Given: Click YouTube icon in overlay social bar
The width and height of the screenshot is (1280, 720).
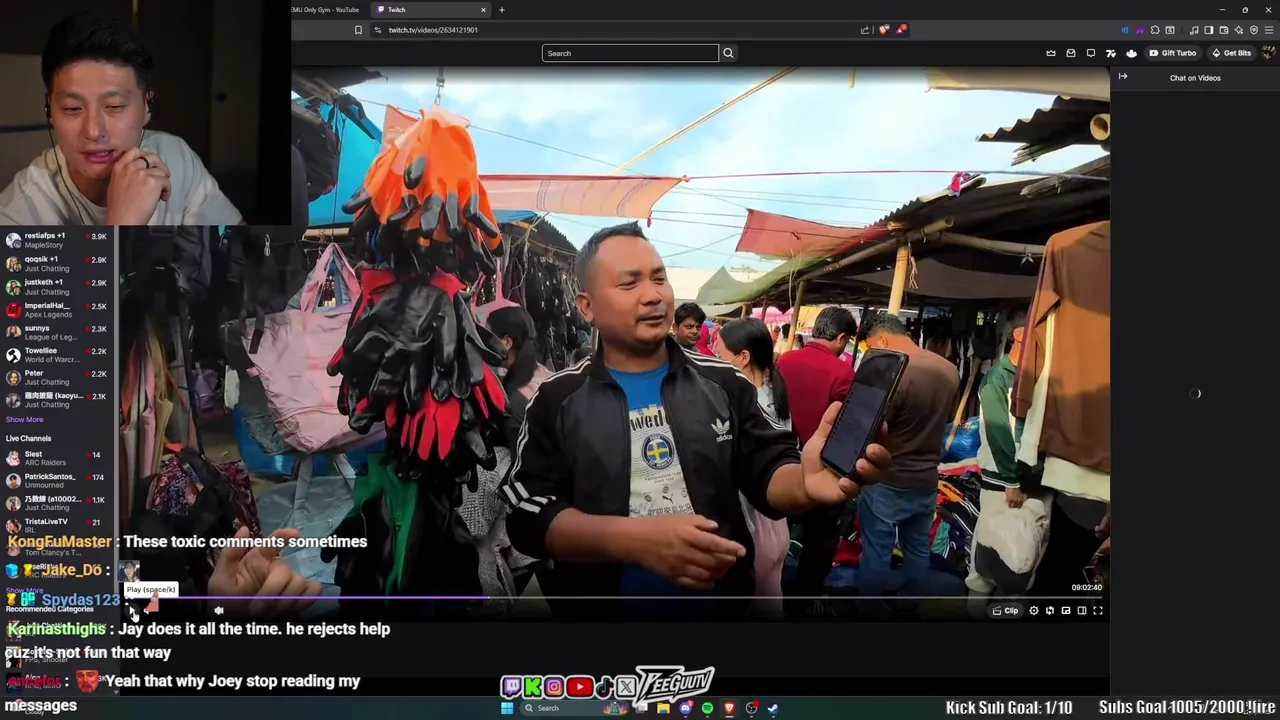Looking at the screenshot, I should pos(579,687).
